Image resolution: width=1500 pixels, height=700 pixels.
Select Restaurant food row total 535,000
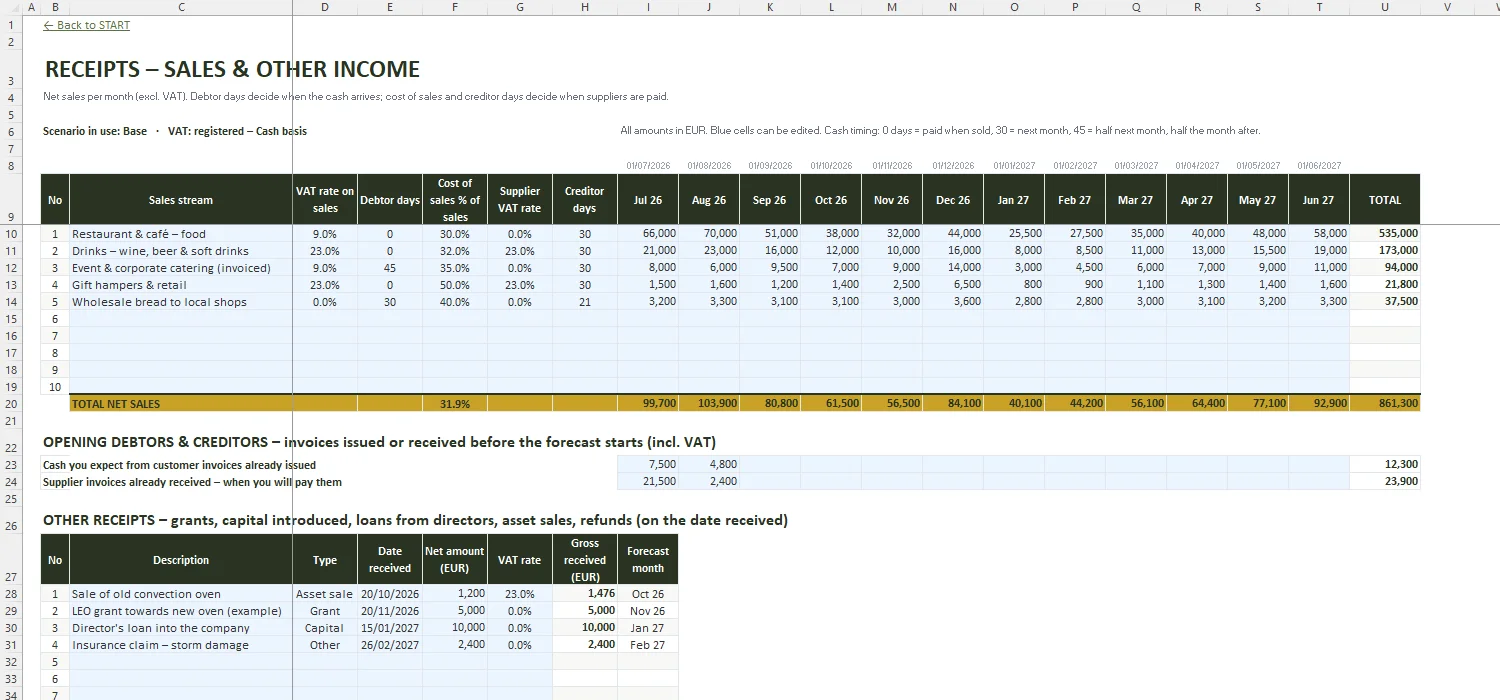coord(1385,234)
